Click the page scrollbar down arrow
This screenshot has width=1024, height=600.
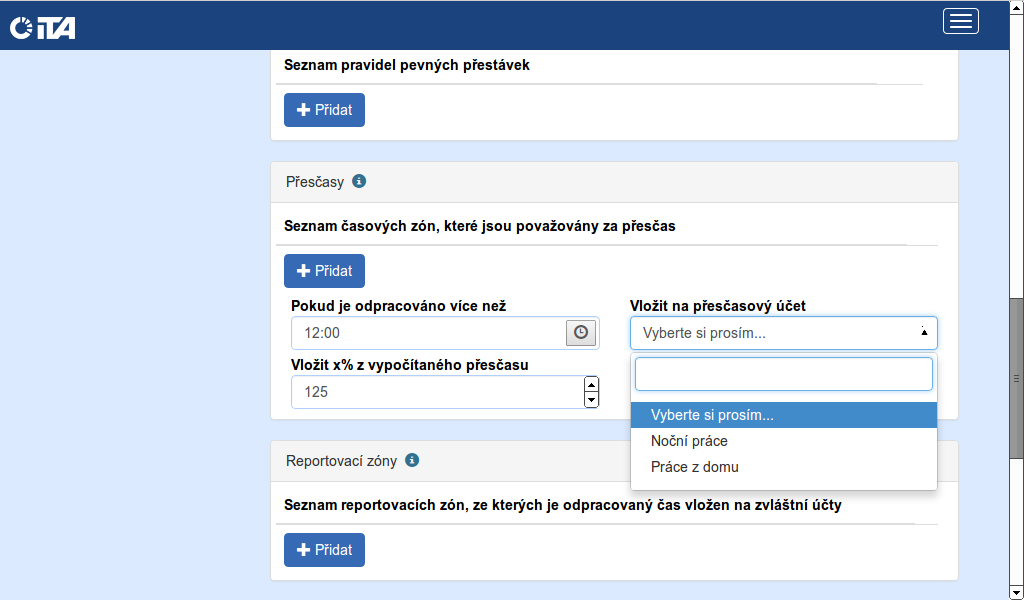point(1016,592)
